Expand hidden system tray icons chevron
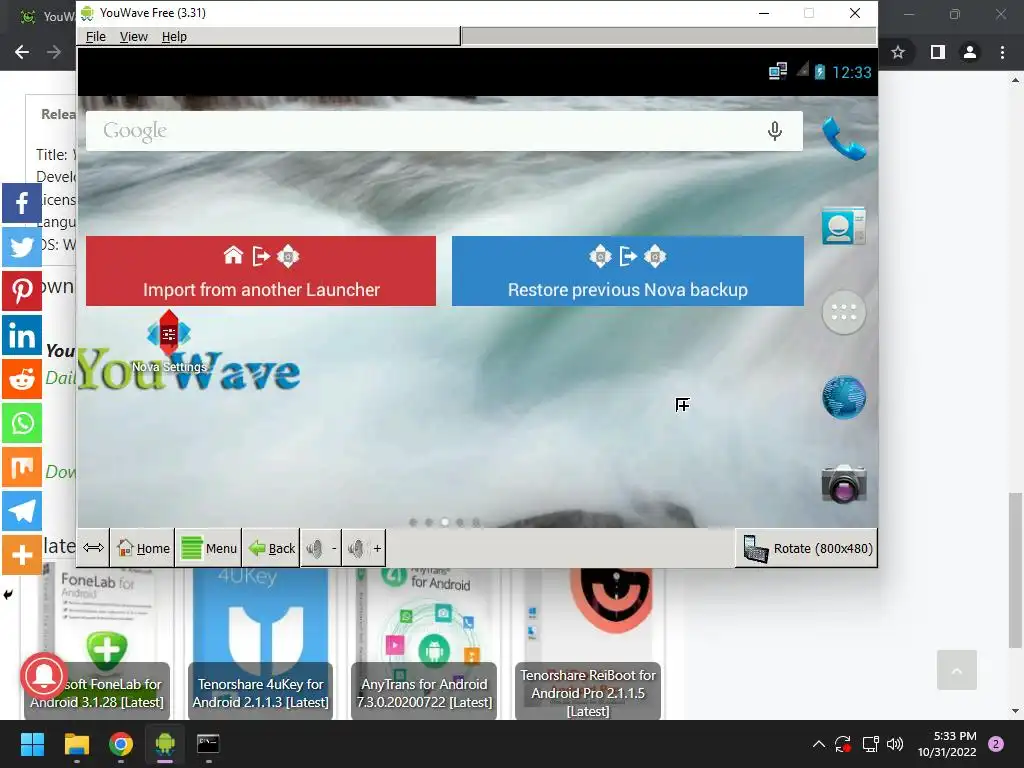 [818, 744]
